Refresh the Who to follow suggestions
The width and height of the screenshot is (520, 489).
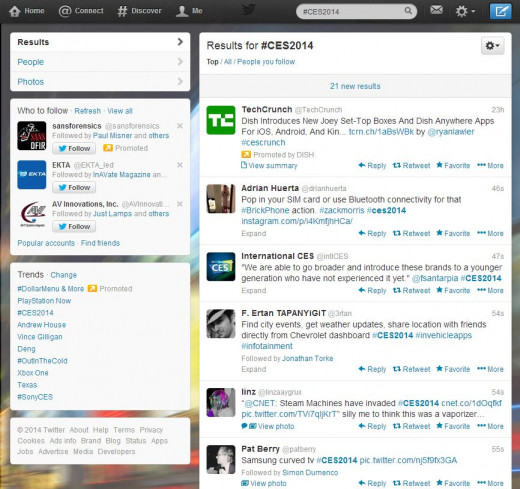coord(87,111)
